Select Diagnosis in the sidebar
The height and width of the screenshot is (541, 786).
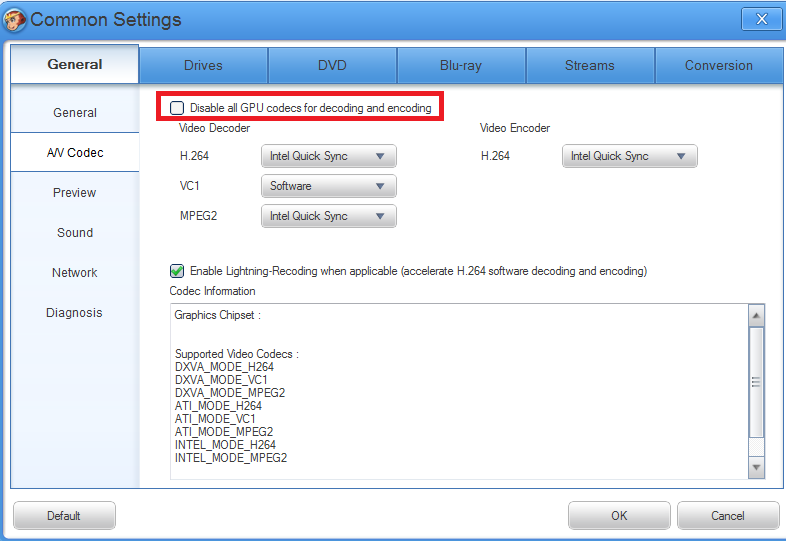tap(75, 313)
